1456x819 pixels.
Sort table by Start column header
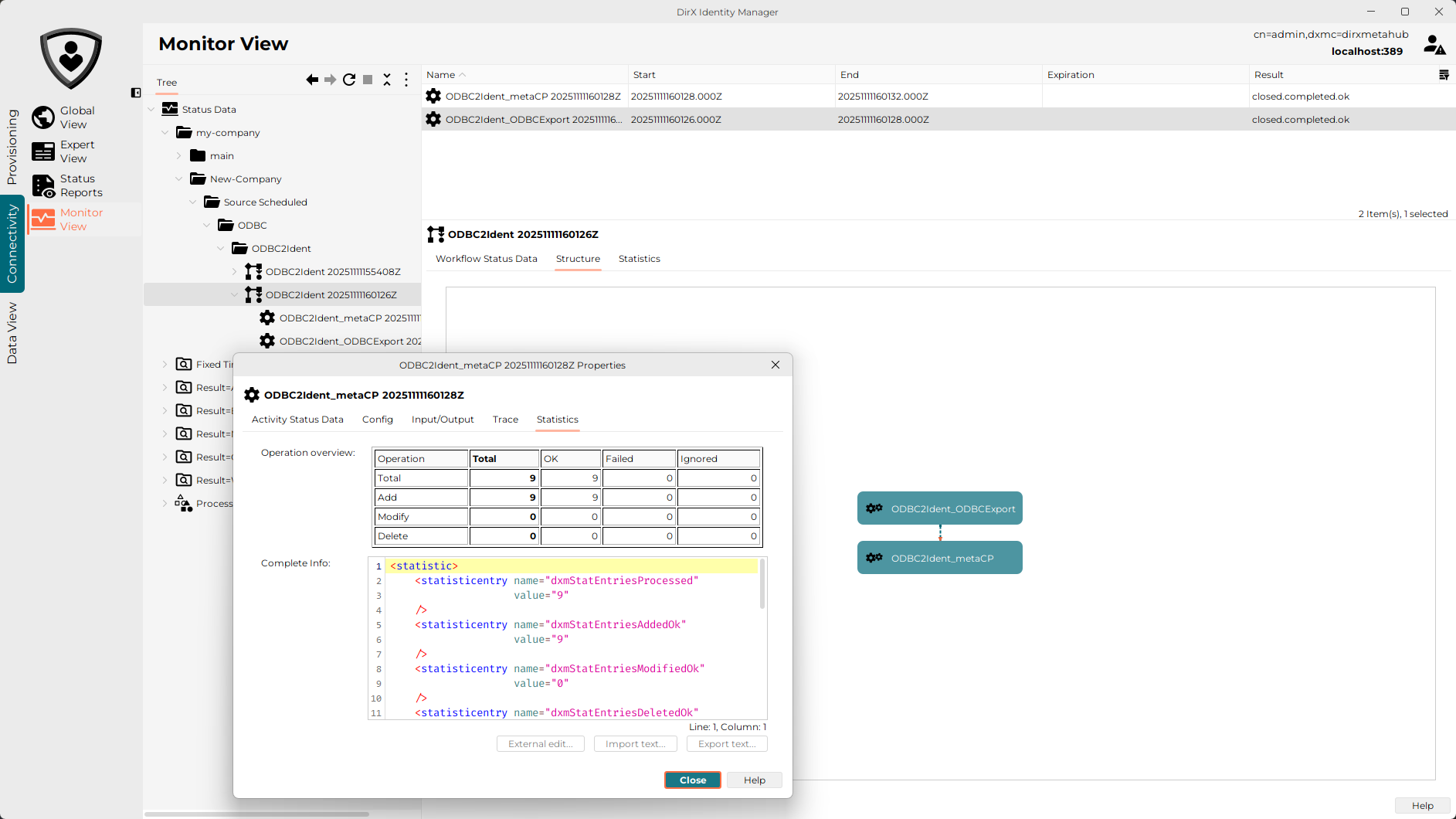click(731, 75)
